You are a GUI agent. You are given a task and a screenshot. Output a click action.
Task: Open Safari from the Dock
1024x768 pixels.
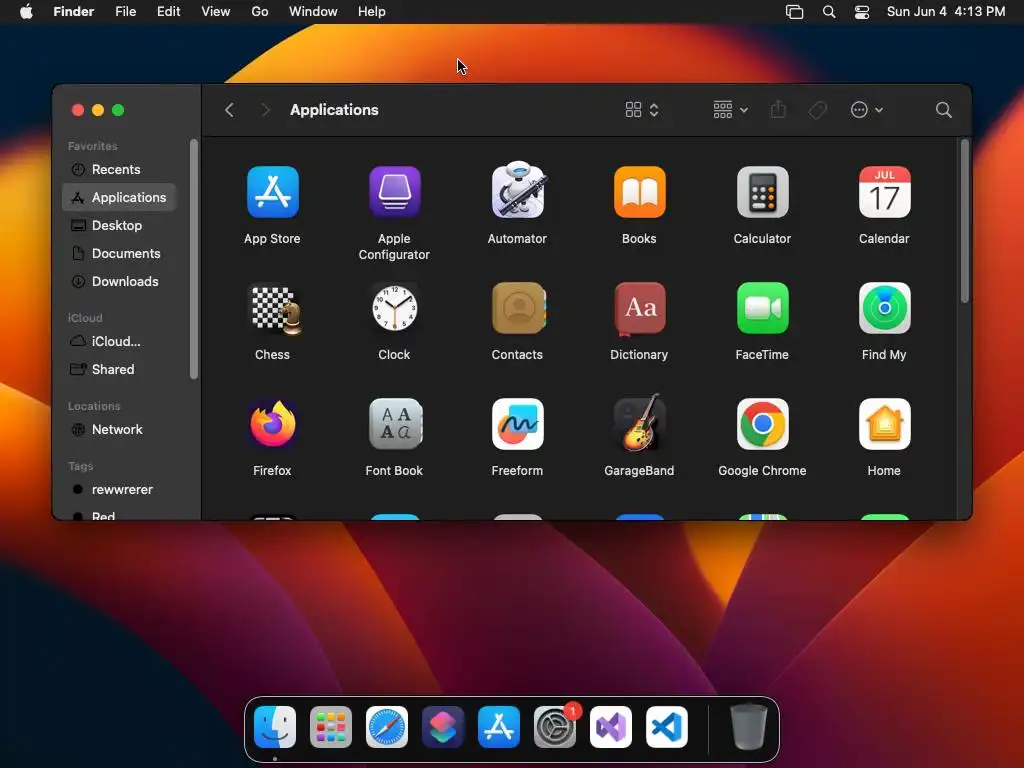click(x=387, y=727)
